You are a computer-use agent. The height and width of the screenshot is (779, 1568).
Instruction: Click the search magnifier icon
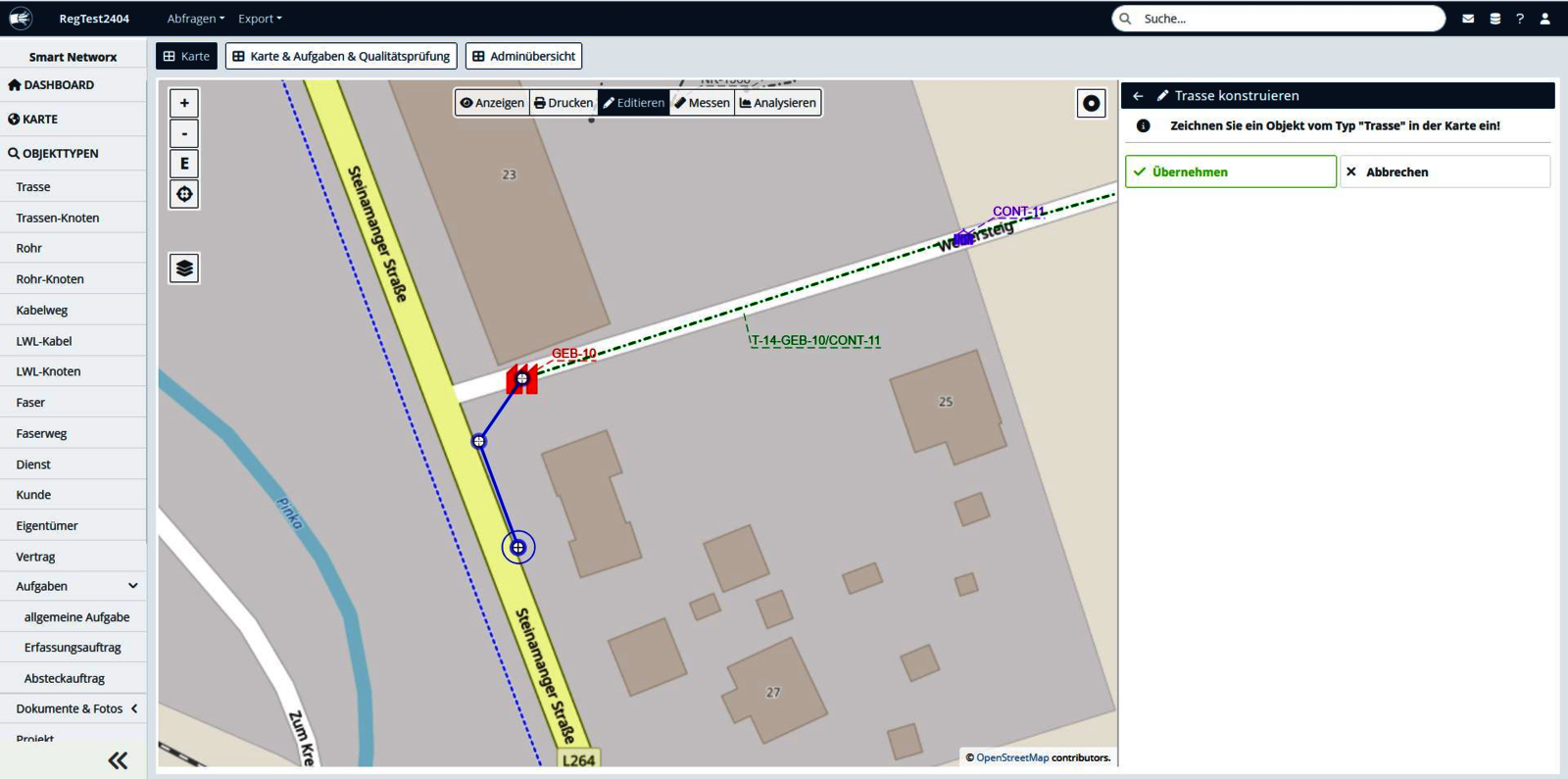pos(1125,19)
